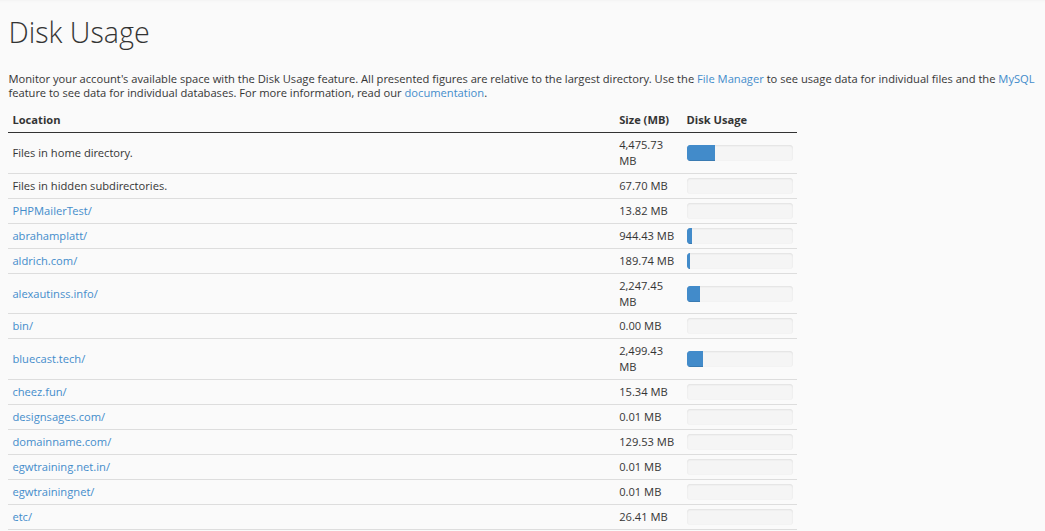This screenshot has height=531, width=1045.
Task: Open the PHPMailerTest/ directory
Action: (52, 211)
